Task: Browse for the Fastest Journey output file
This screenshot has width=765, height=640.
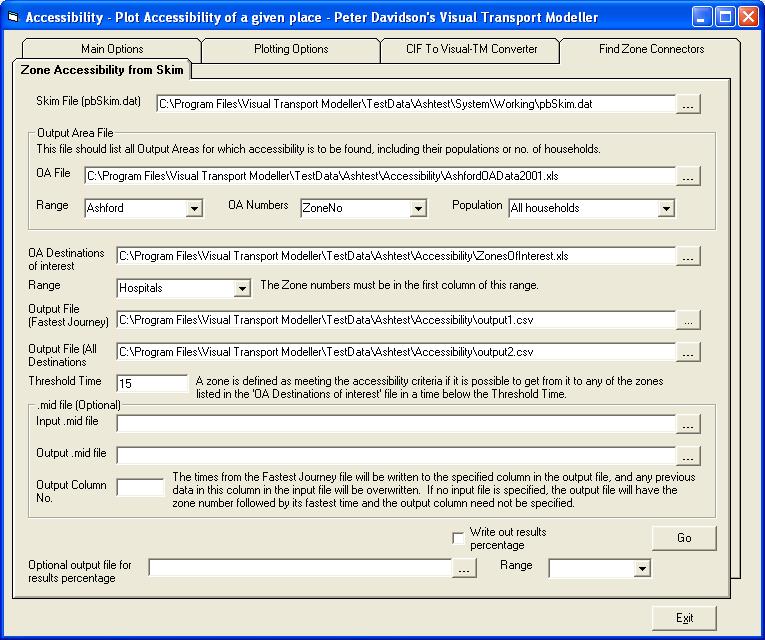Action: [x=688, y=320]
